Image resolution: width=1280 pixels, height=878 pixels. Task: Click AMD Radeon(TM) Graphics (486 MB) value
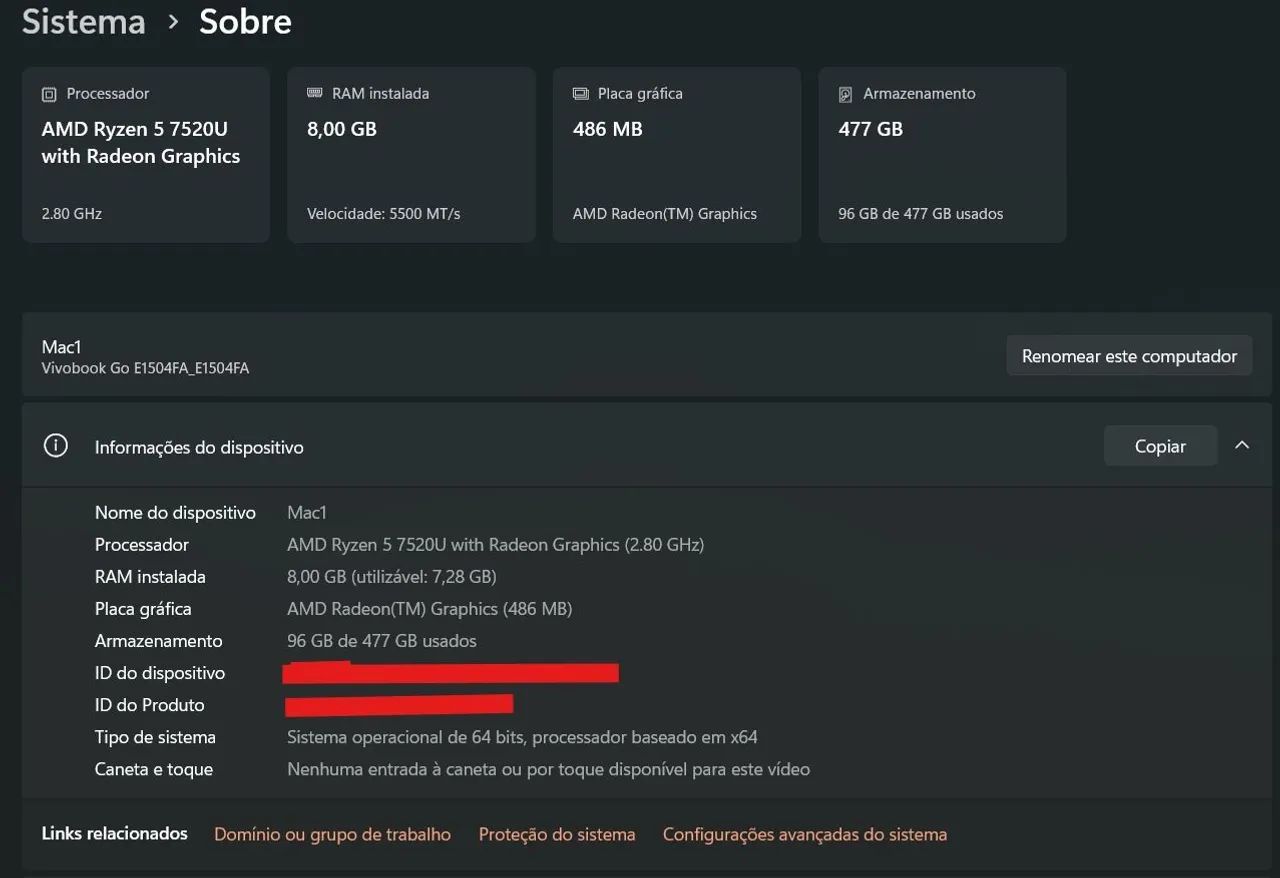pyautogui.click(x=429, y=608)
